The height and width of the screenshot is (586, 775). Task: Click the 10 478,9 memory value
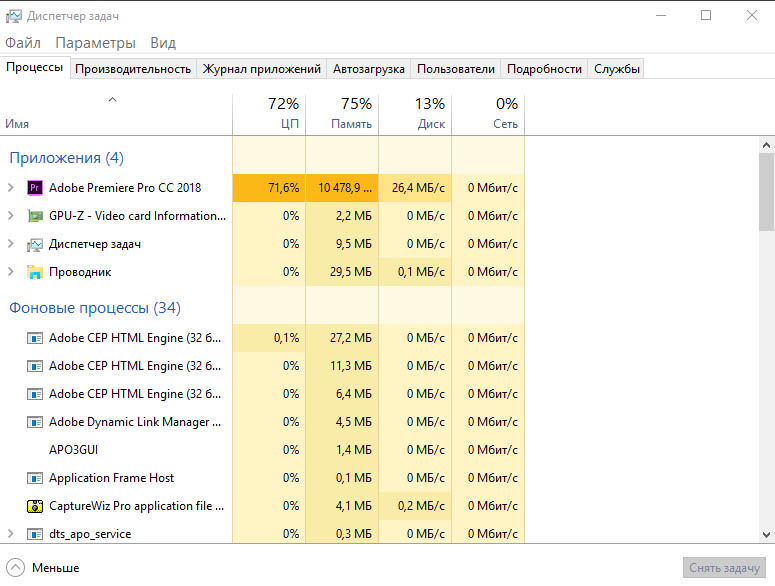[x=345, y=188]
